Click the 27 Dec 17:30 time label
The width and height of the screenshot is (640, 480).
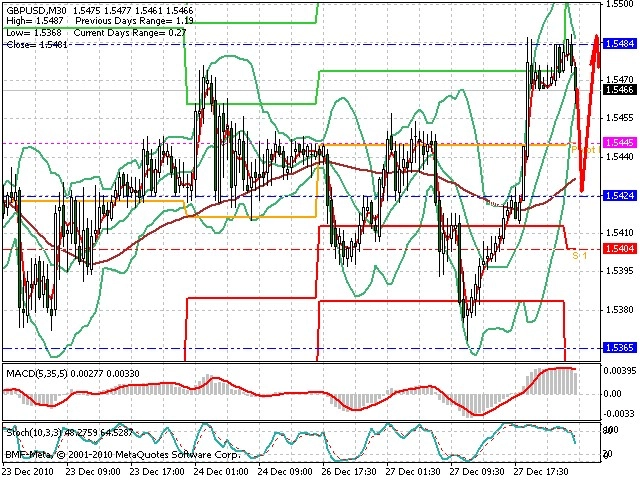(x=542, y=472)
